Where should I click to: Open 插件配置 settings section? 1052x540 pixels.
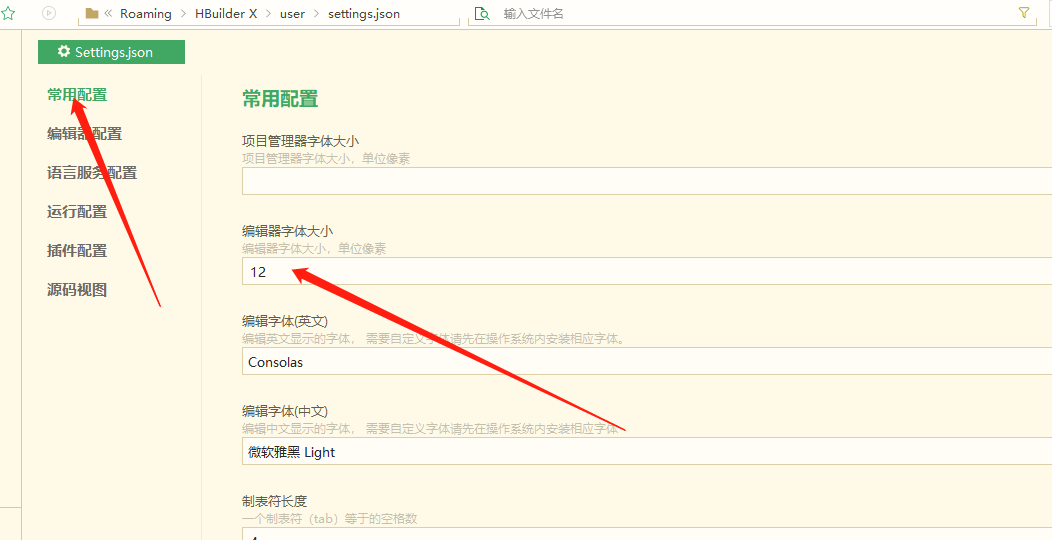[x=77, y=251]
